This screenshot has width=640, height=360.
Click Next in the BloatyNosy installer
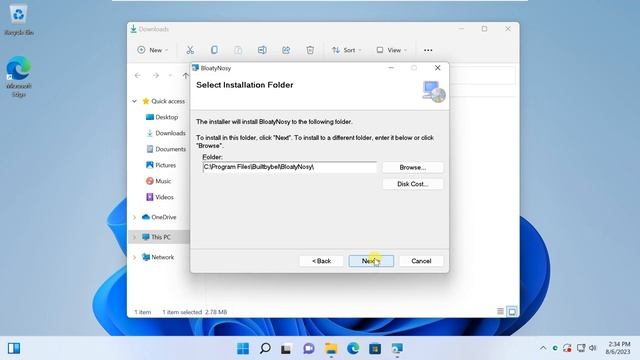[x=371, y=261]
